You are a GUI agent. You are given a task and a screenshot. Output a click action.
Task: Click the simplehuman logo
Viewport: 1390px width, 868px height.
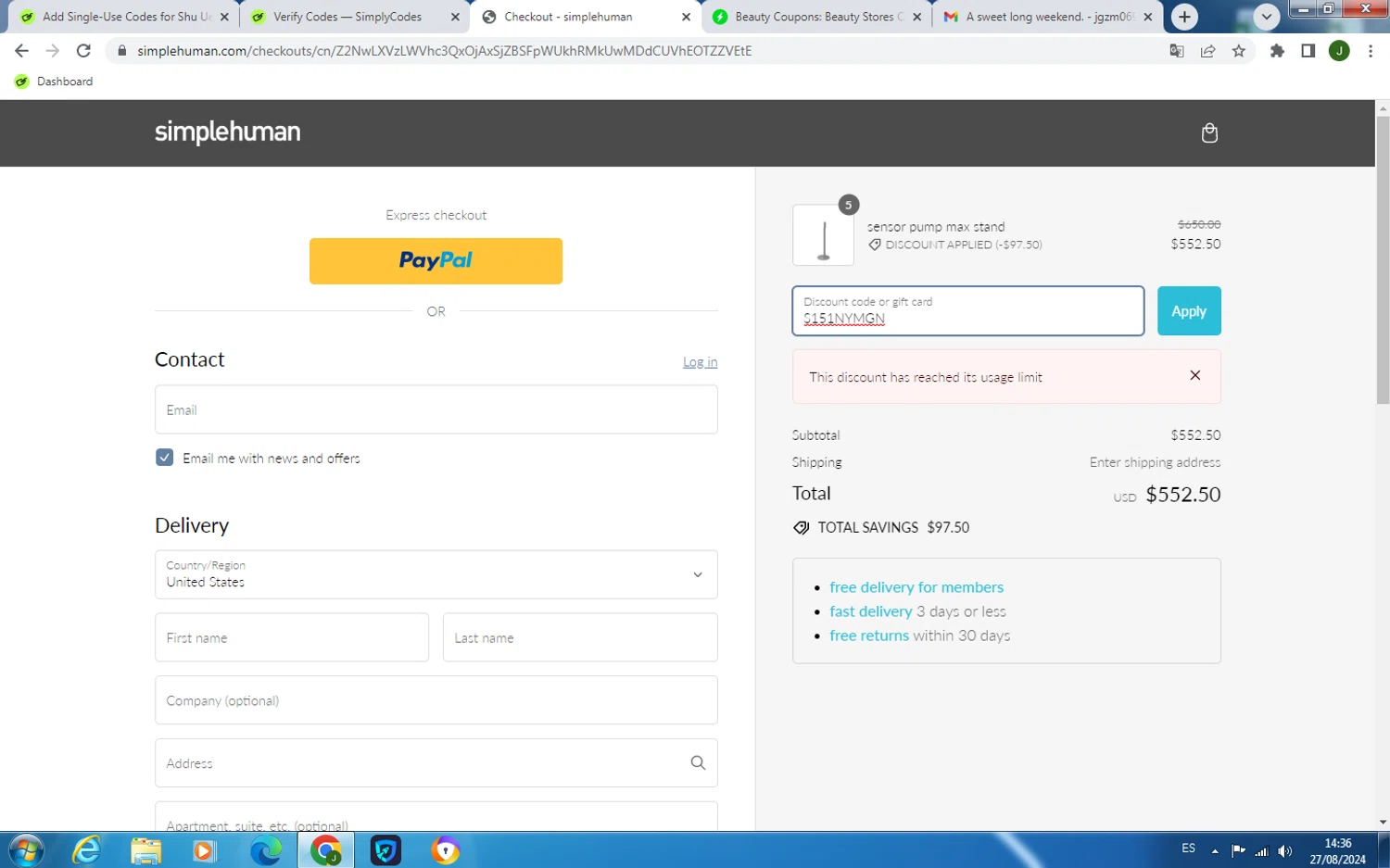[x=227, y=132]
